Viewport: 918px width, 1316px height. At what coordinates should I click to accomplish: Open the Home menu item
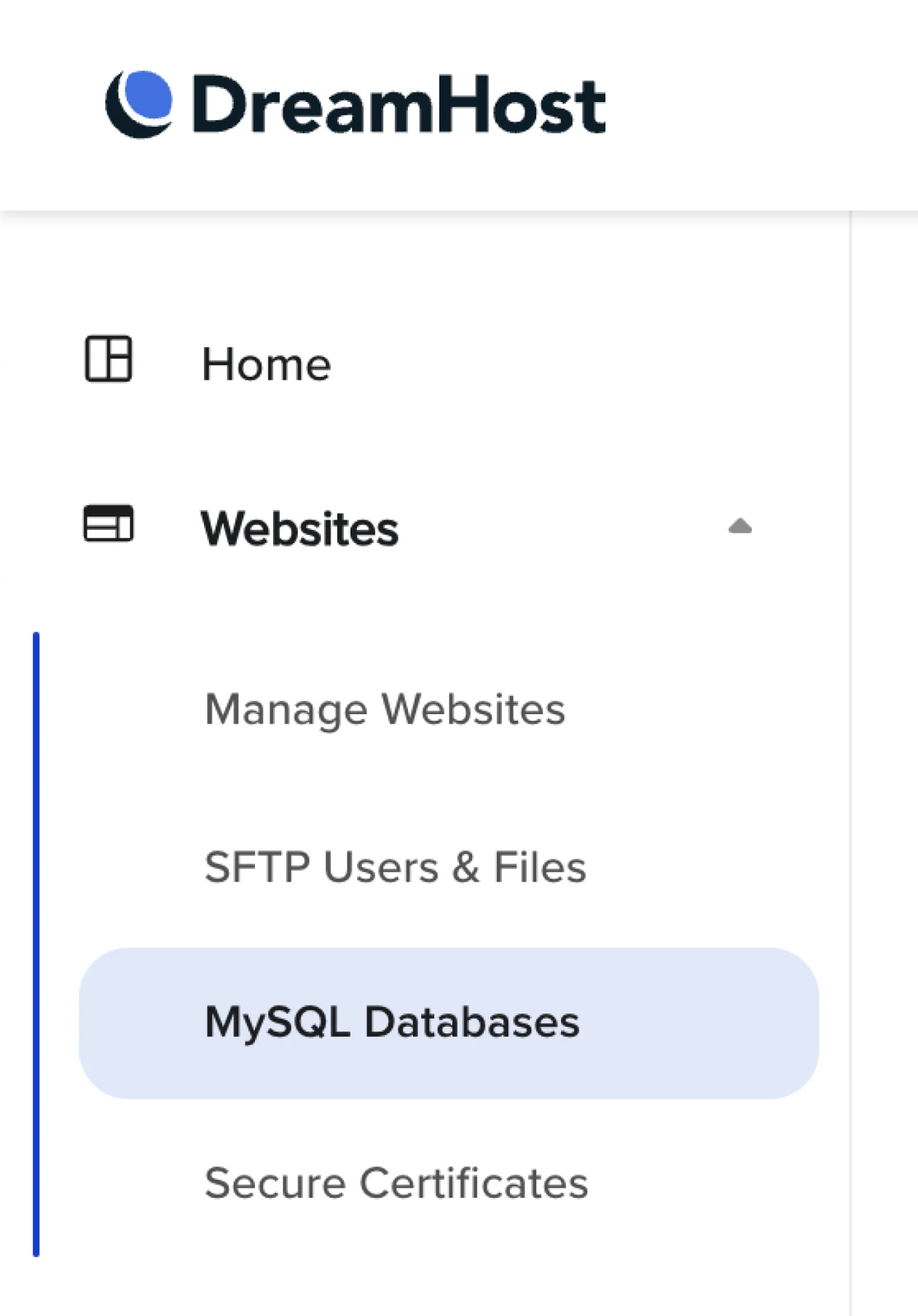point(266,364)
